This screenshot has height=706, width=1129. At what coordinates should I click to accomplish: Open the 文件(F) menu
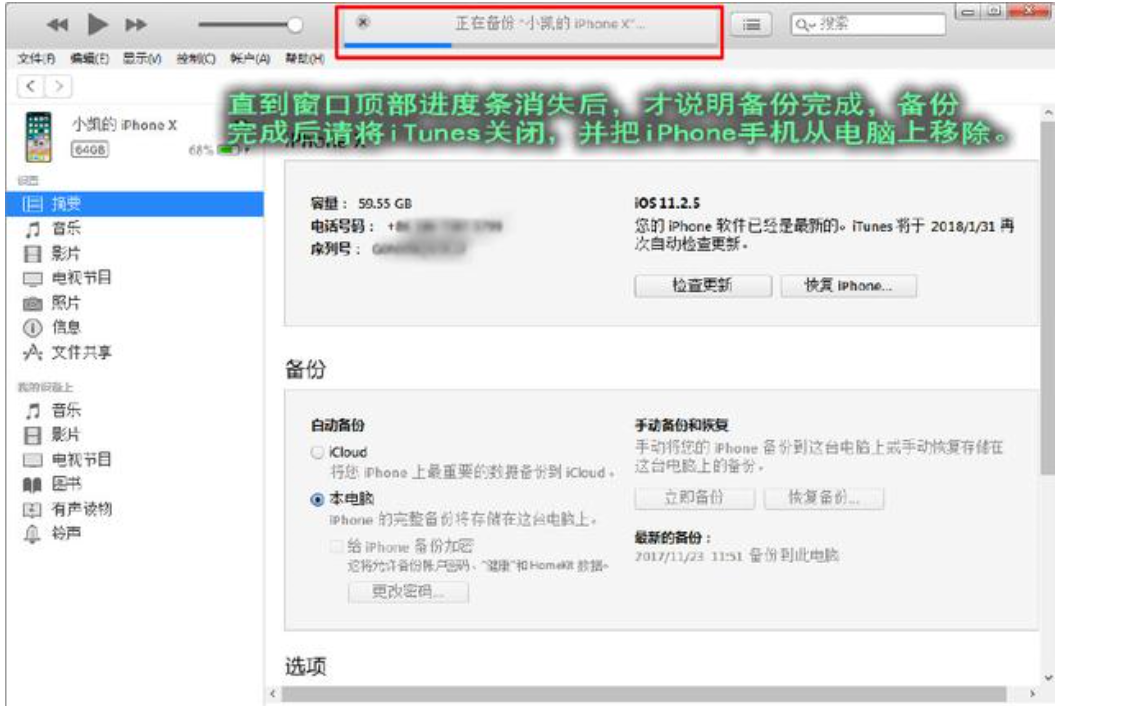point(36,58)
